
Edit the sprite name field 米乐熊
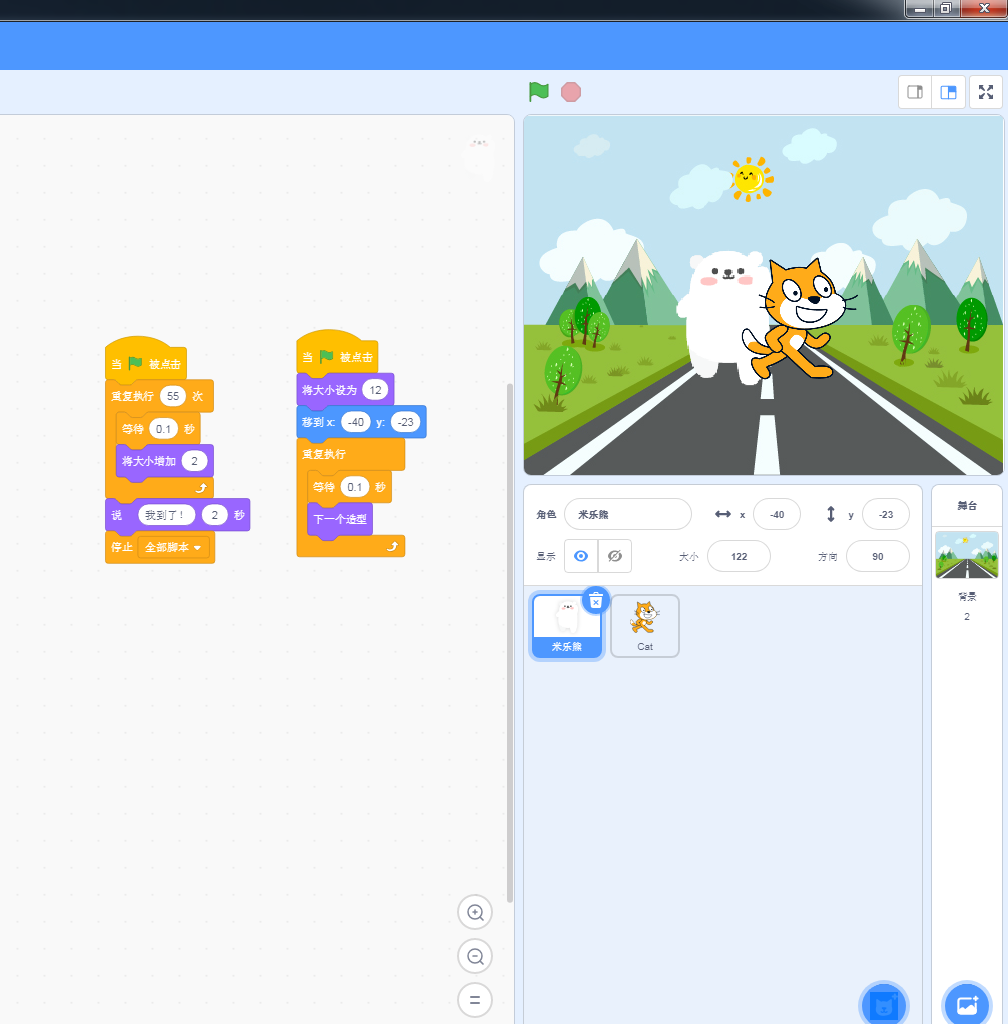click(628, 515)
